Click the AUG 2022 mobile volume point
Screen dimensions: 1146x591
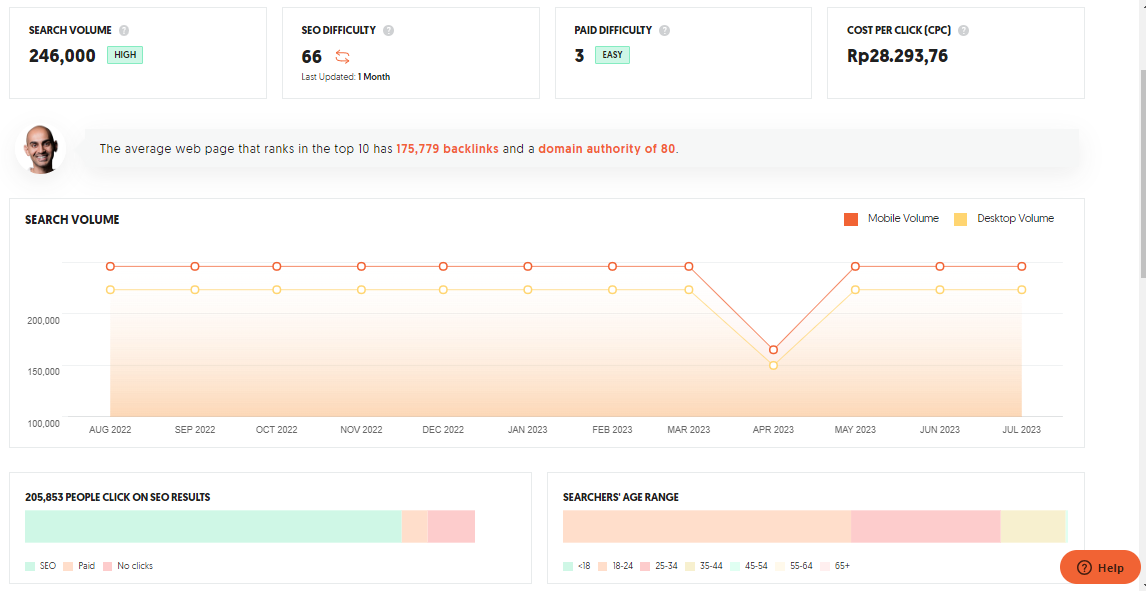tap(110, 267)
